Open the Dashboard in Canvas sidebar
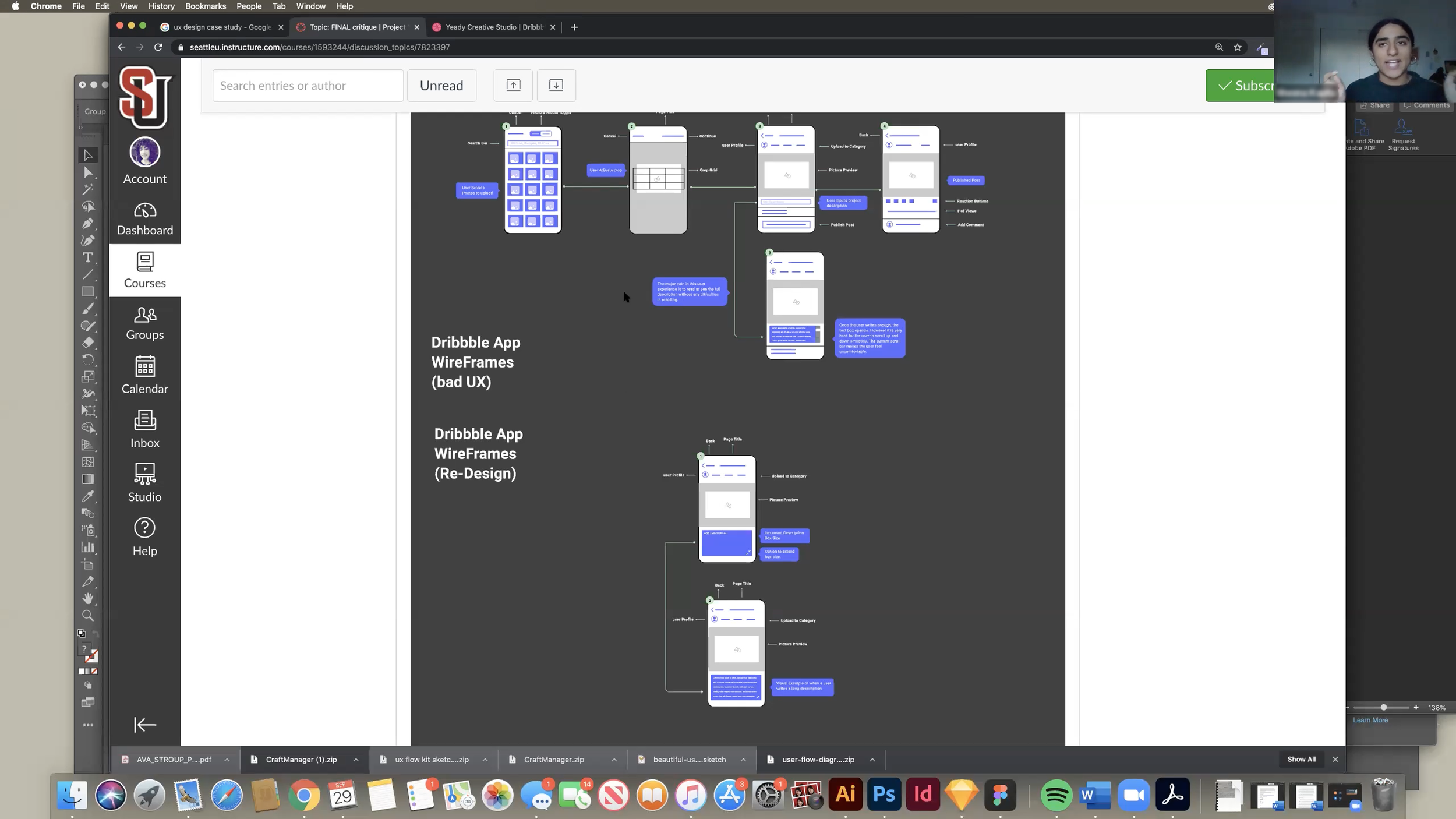Viewport: 1456px width, 819px height. [144, 219]
